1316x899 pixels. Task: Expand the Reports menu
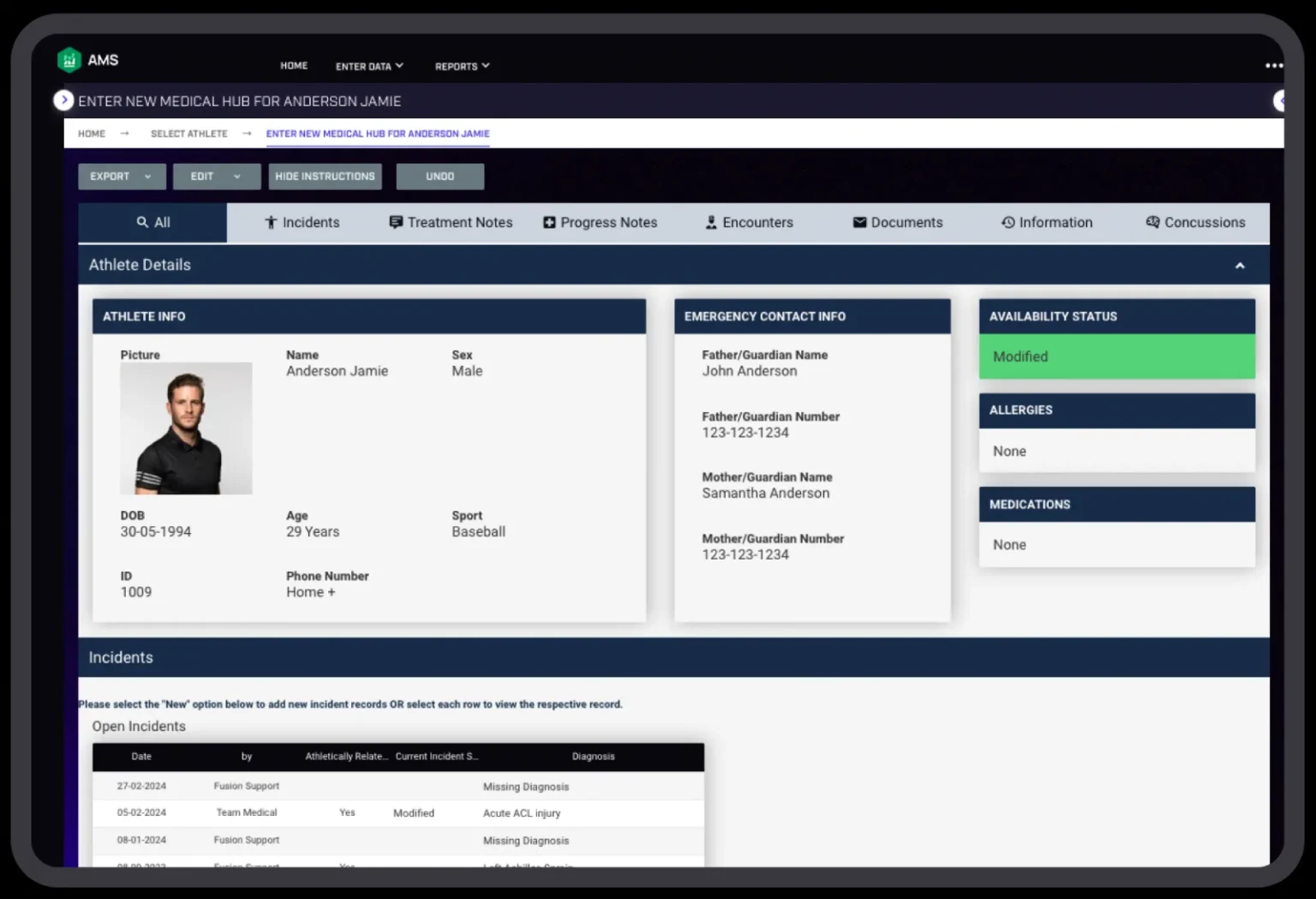click(461, 66)
